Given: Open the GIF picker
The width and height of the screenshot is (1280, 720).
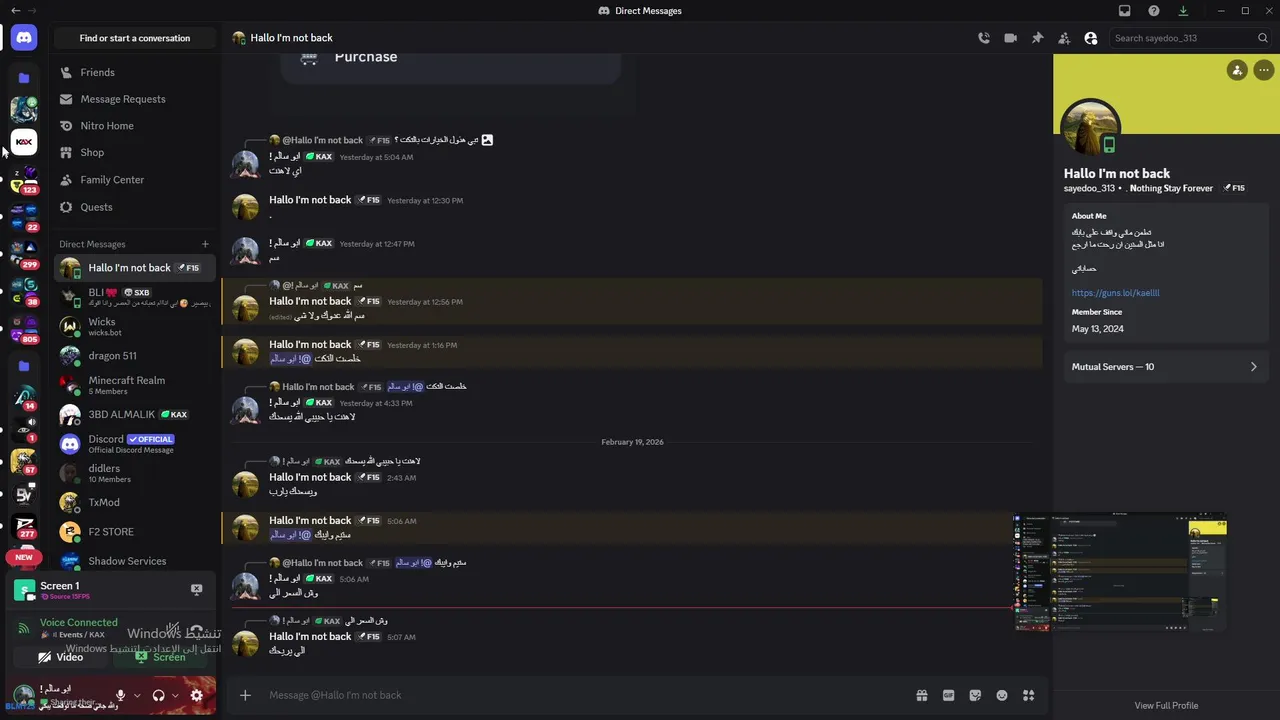Looking at the screenshot, I should pyautogui.click(x=949, y=695).
